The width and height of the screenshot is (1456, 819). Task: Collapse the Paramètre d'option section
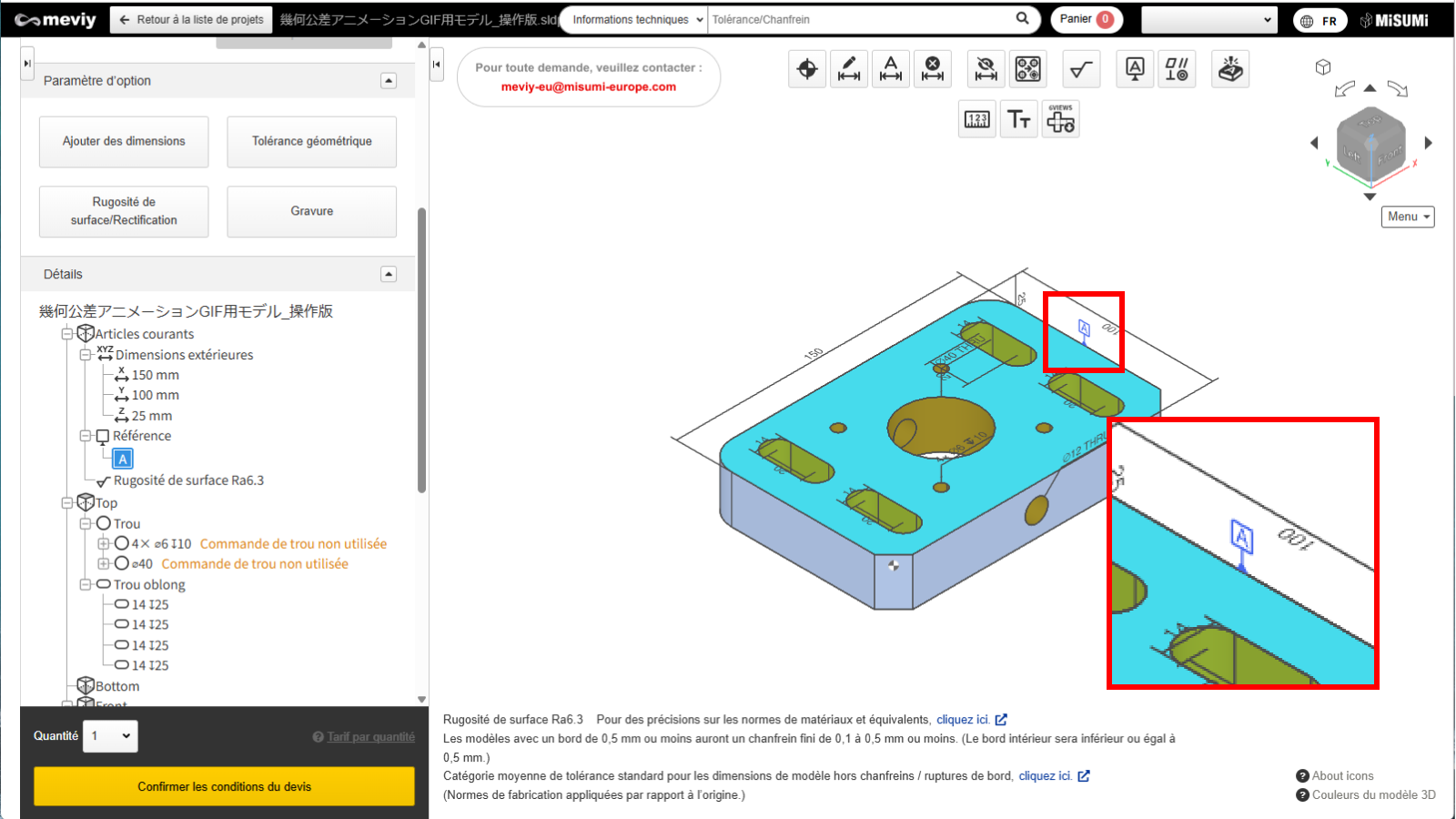(x=389, y=81)
